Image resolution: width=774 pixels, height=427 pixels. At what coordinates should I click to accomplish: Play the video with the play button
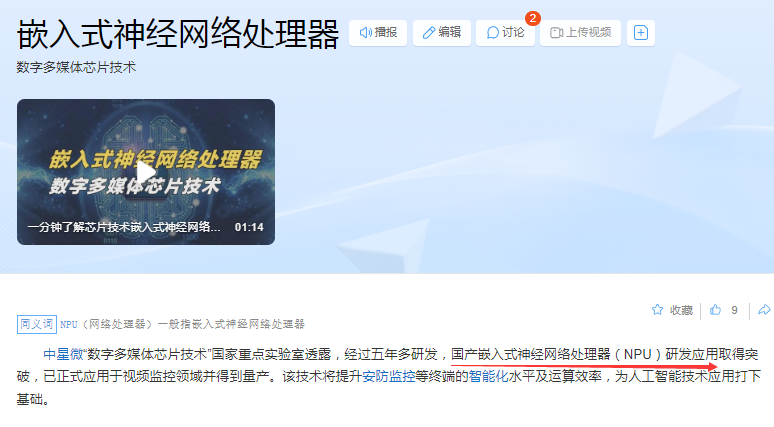(x=146, y=172)
